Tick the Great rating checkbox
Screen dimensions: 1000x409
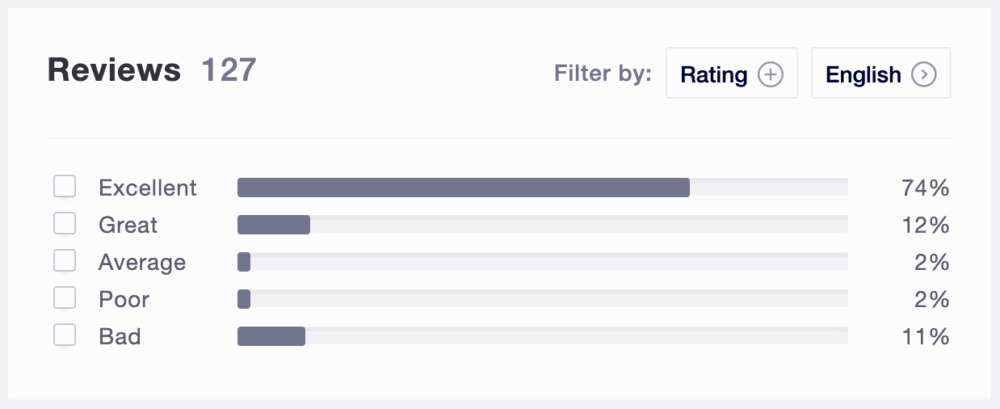pos(65,224)
